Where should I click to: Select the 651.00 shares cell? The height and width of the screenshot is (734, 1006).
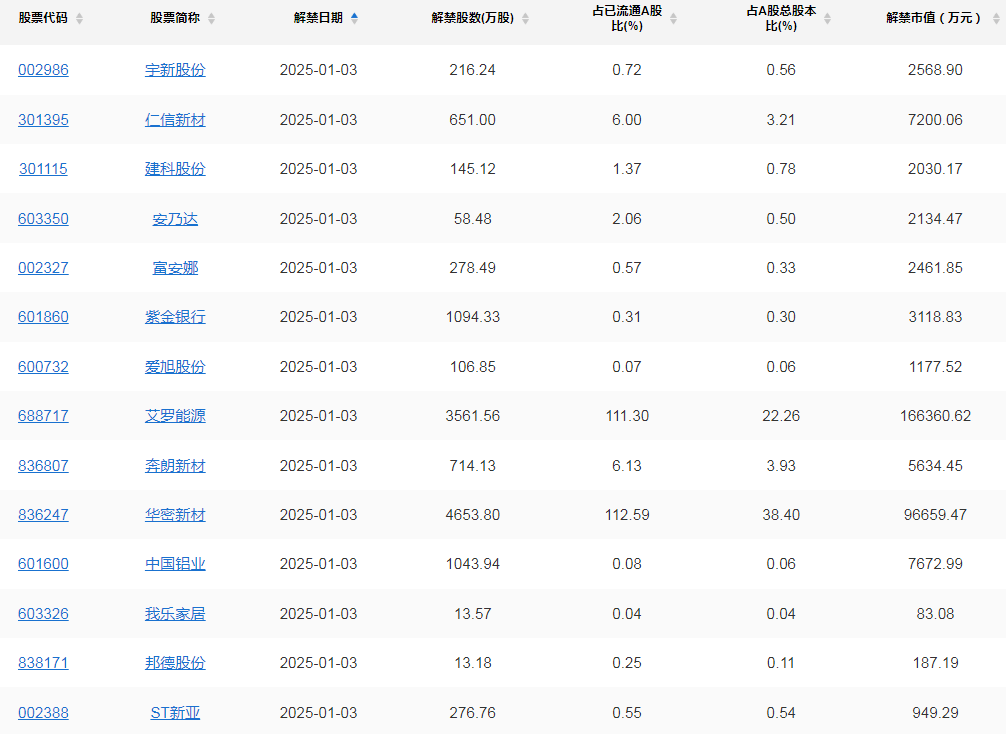tap(473, 120)
